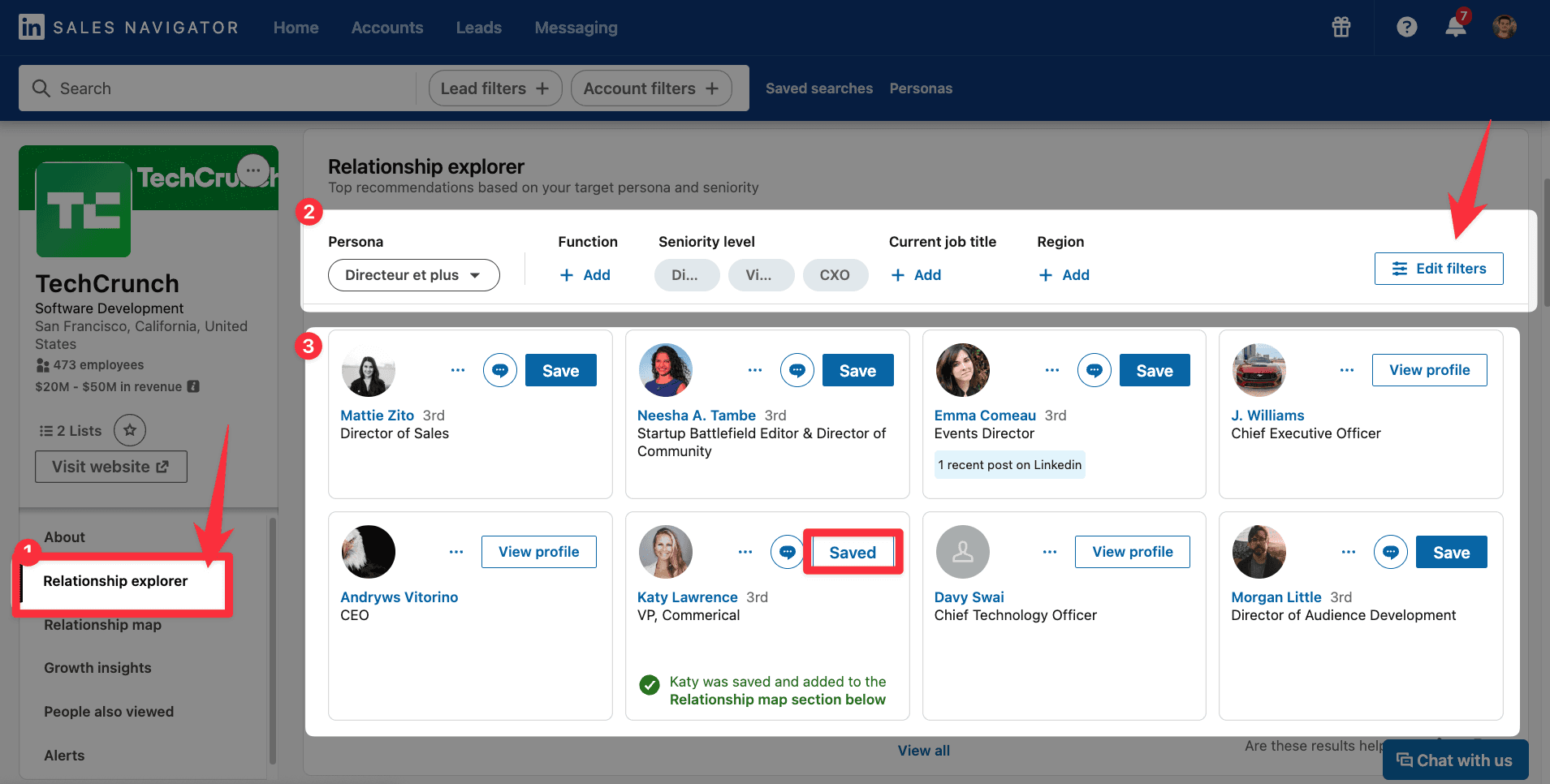Select People also viewed in the sidebar
Screen dimensions: 1550x784
coord(109,712)
